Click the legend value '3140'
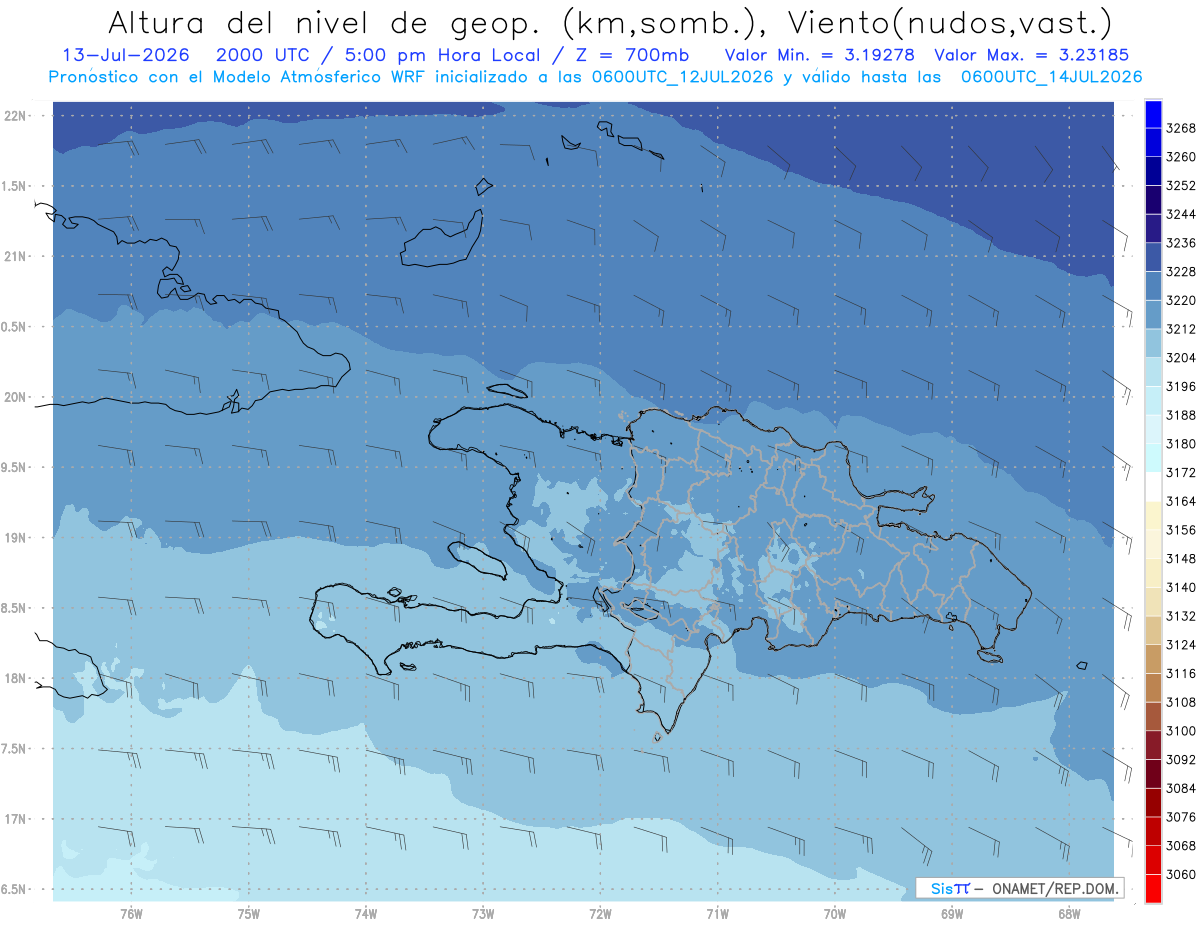This screenshot has height=927, width=1200. [x=1181, y=587]
